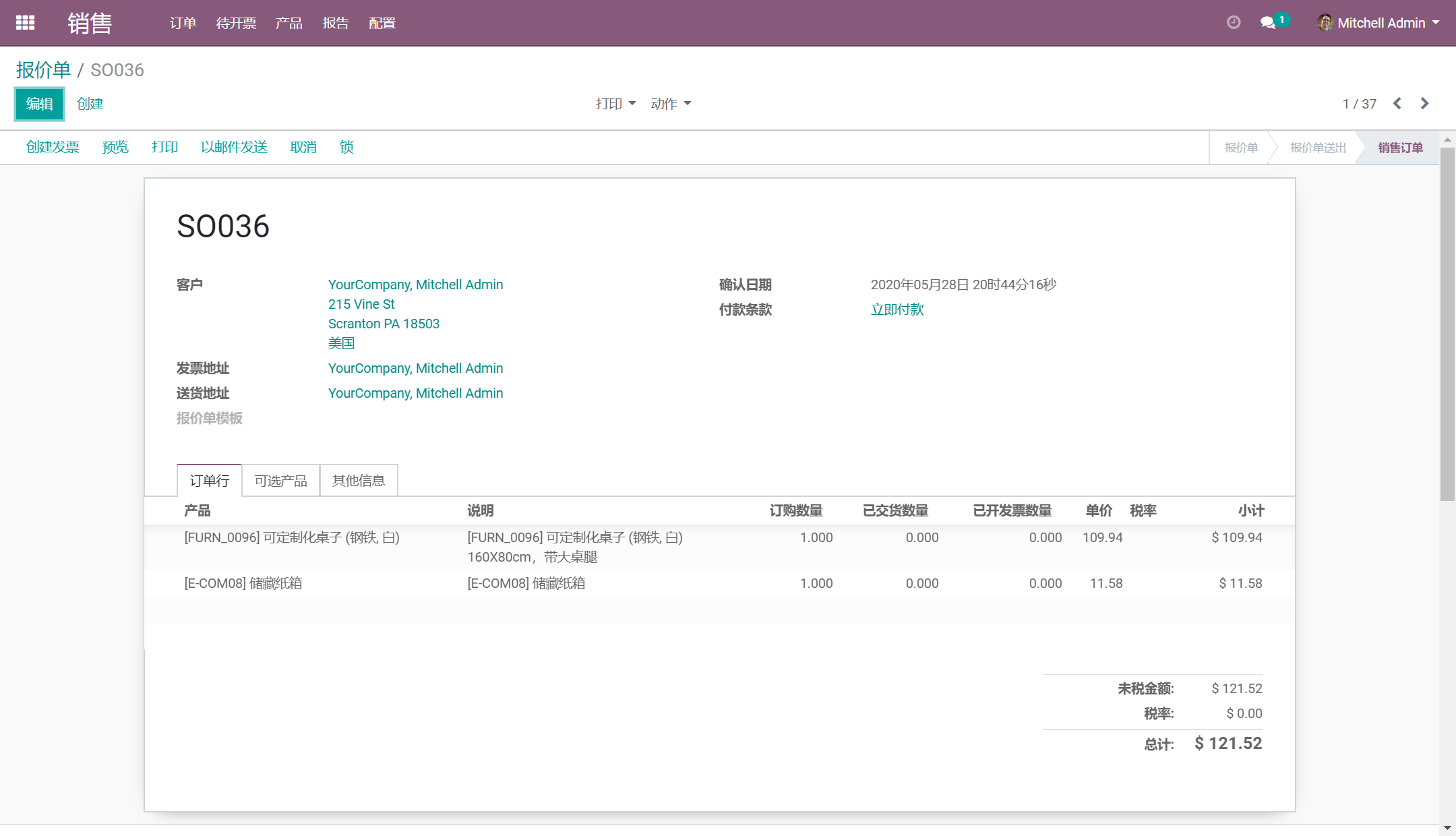
Task: Expand the 动作 actions dropdown menu
Action: (x=670, y=103)
